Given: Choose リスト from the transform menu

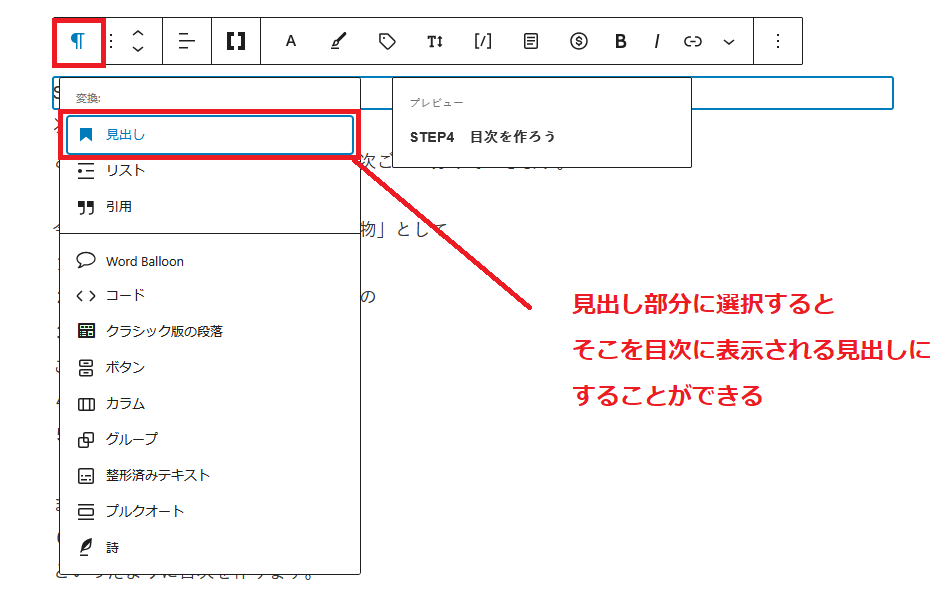Looking at the screenshot, I should (x=125, y=170).
